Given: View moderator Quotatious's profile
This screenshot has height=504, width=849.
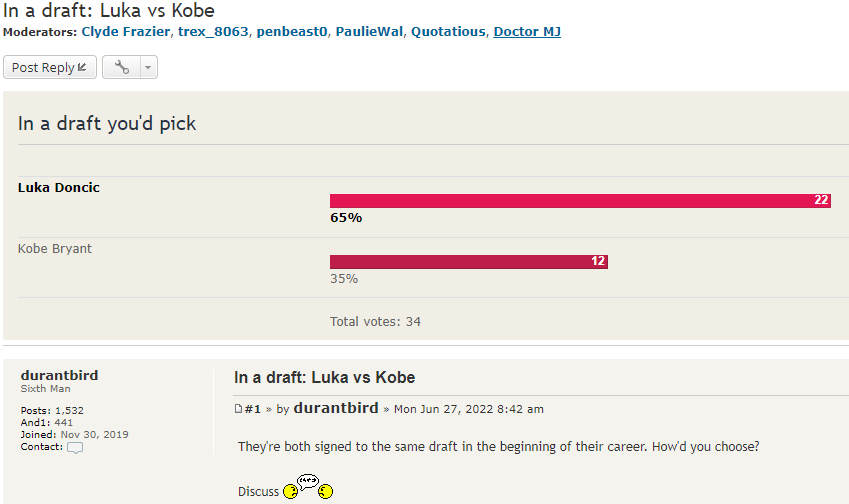Looking at the screenshot, I should coord(447,32).
